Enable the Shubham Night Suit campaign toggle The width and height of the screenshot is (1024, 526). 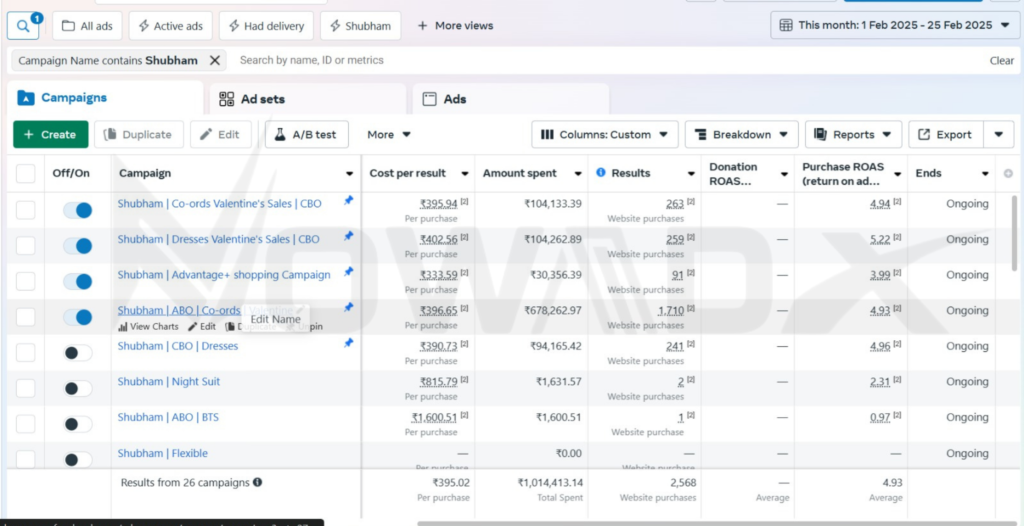(77, 388)
